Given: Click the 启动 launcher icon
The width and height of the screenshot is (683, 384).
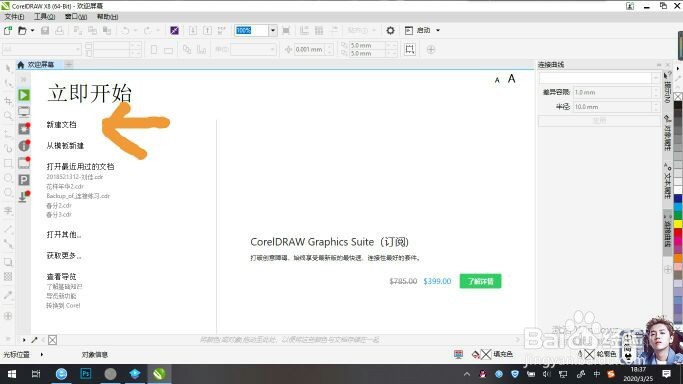Looking at the screenshot, I should [x=409, y=30].
